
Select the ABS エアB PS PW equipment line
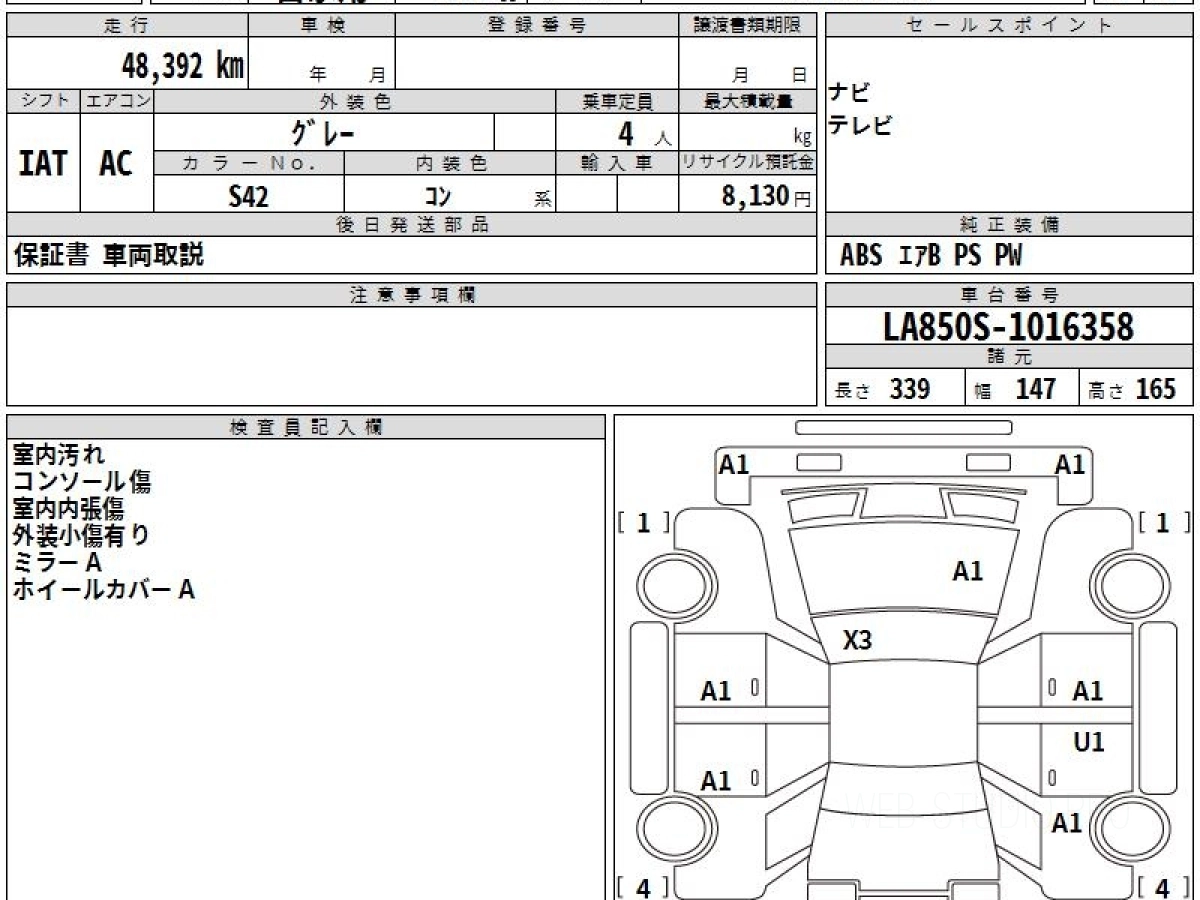[931, 256]
